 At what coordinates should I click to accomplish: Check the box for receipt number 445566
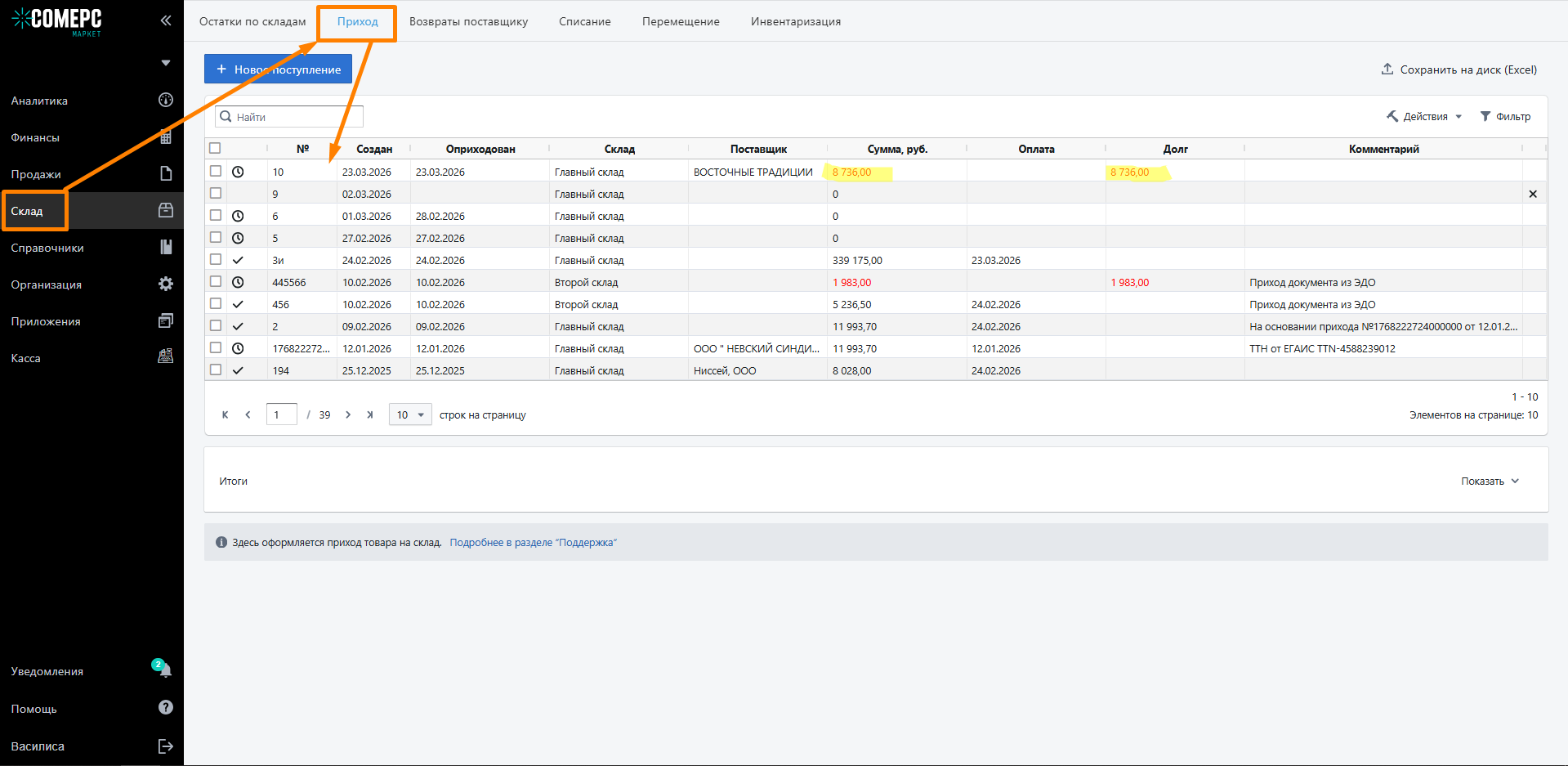pyautogui.click(x=216, y=281)
